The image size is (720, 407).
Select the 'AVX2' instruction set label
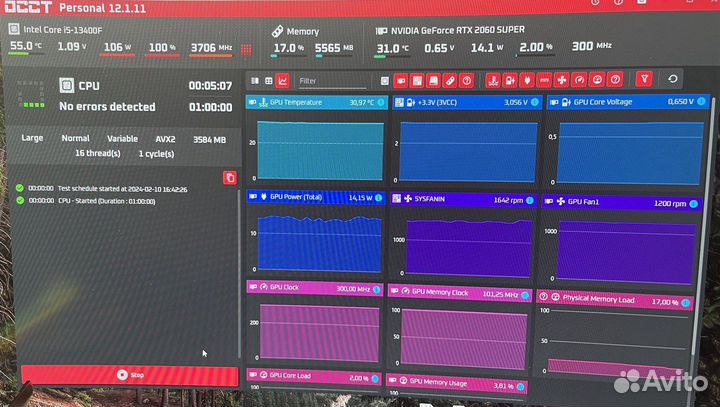click(165, 139)
